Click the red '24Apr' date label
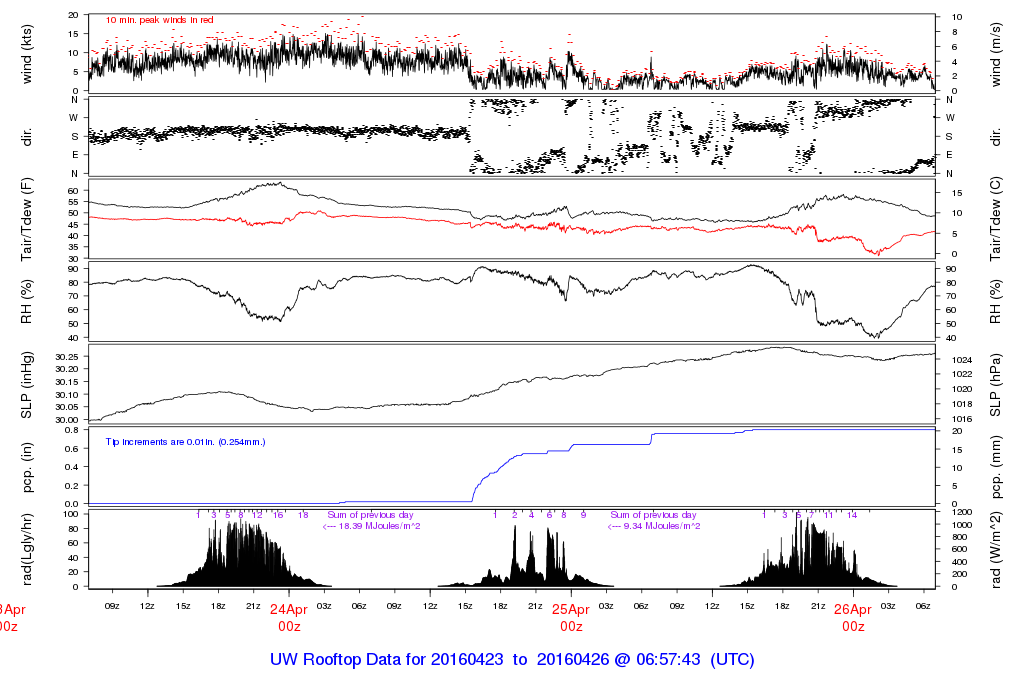This screenshot has width=1024, height=700. [x=289, y=610]
